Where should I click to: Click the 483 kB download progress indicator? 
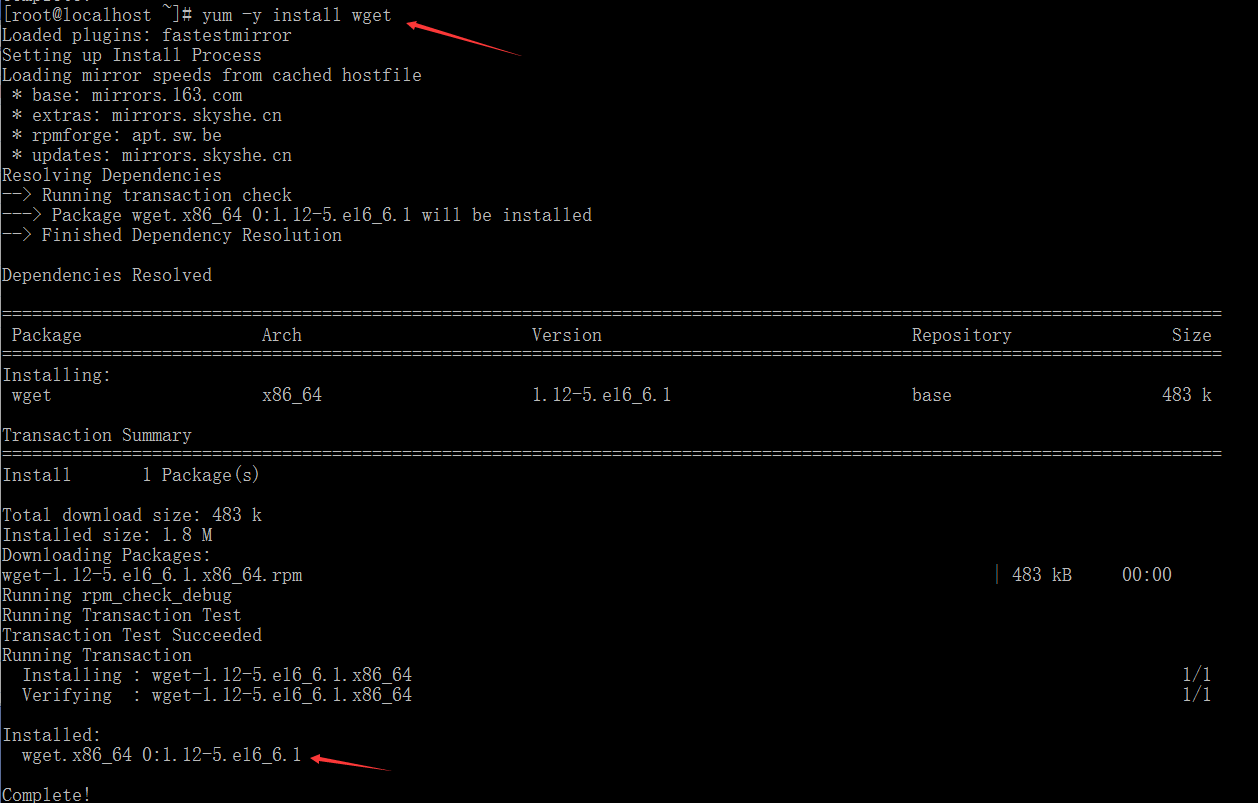(1041, 575)
